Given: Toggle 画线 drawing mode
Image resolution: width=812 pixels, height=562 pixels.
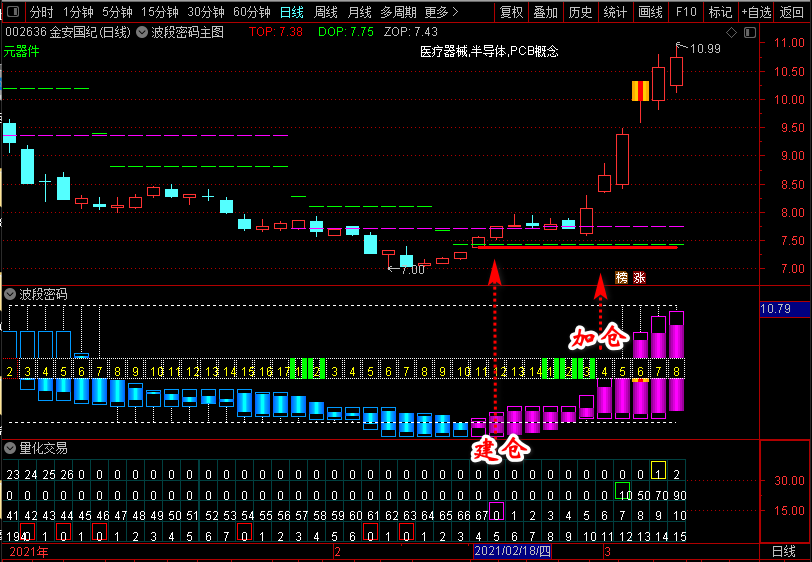Looking at the screenshot, I should coord(650,12).
